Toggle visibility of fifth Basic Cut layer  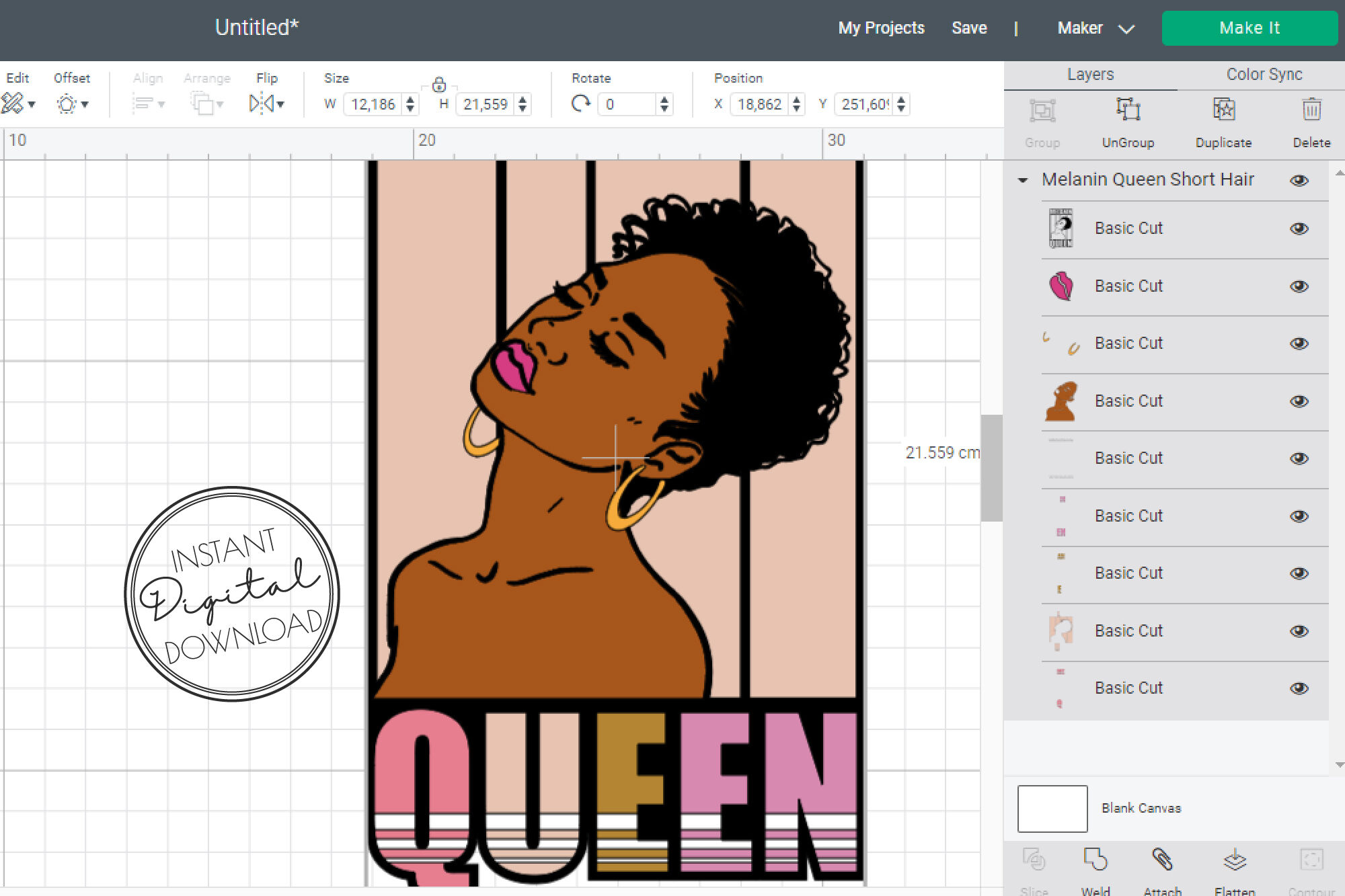click(1299, 458)
